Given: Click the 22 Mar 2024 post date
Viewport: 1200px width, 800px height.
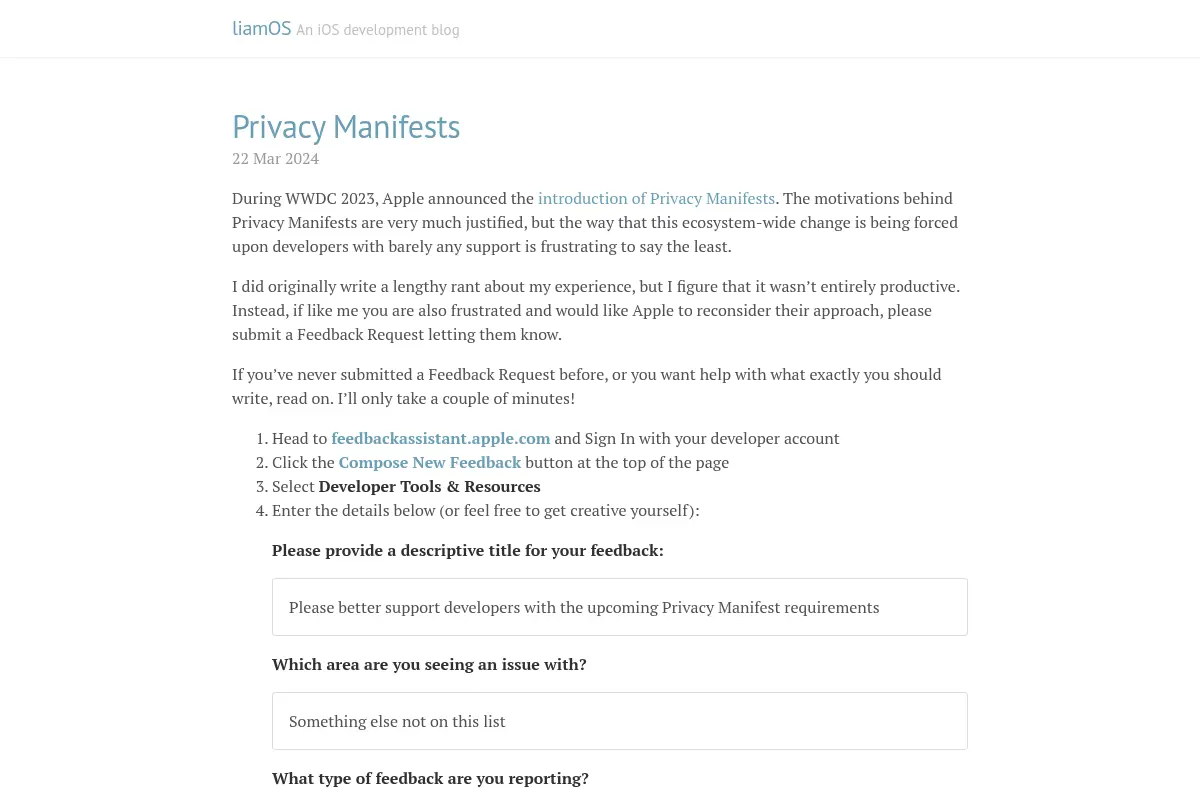Looking at the screenshot, I should (276, 159).
